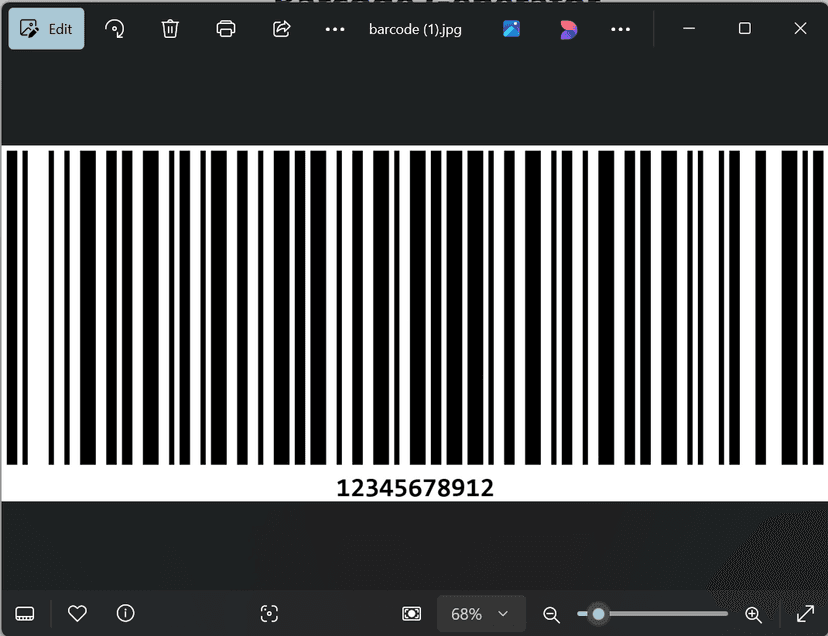Image resolution: width=828 pixels, height=636 pixels.
Task: Open the blue Designer app icon
Action: click(x=511, y=29)
